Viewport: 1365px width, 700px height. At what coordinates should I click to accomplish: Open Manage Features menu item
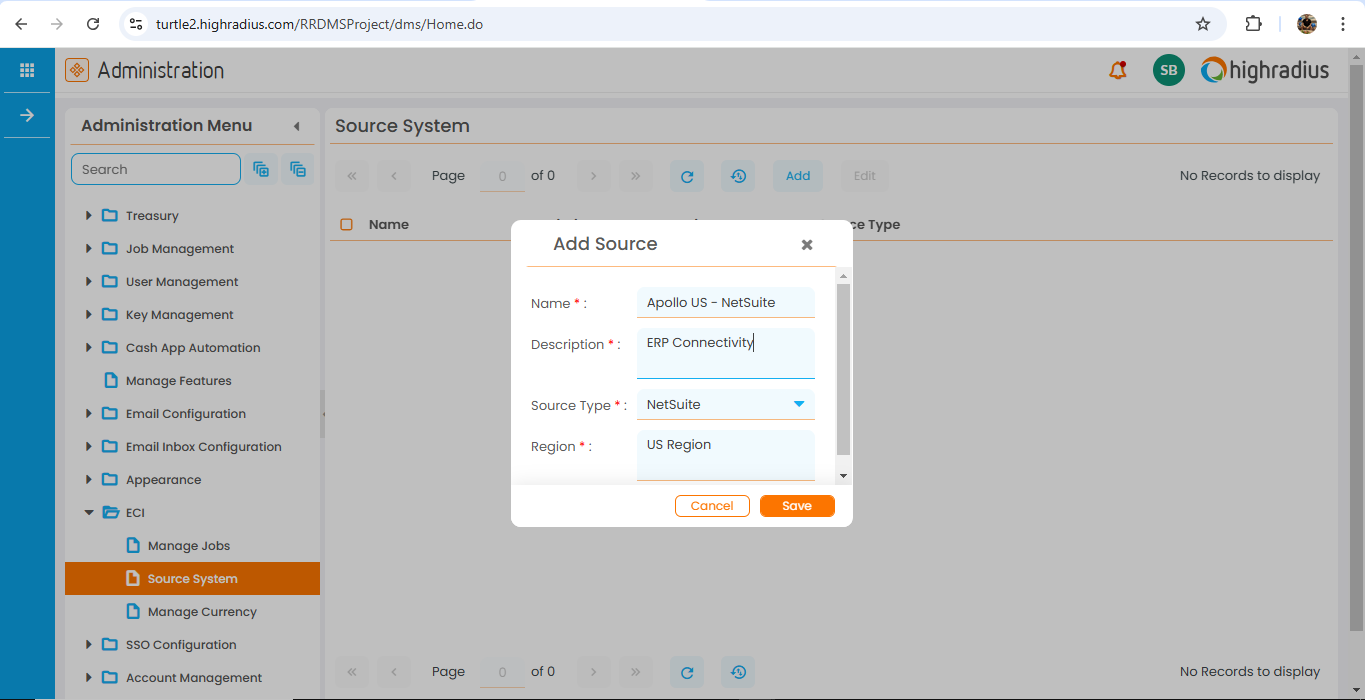coord(178,381)
